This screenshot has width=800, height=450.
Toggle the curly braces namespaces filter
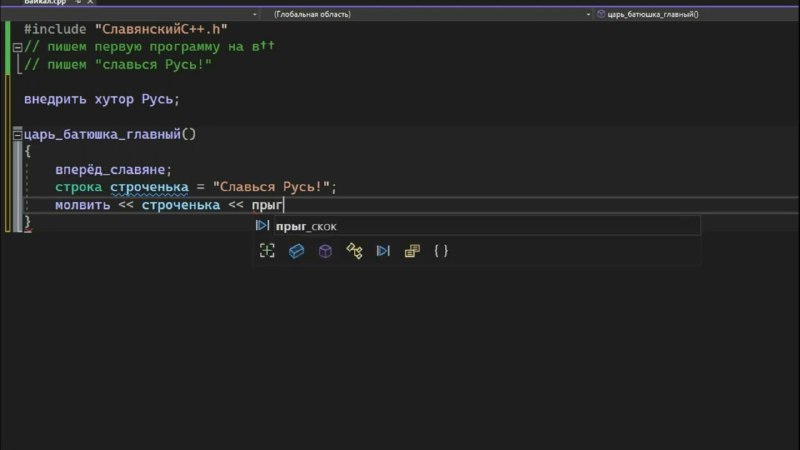pos(441,251)
